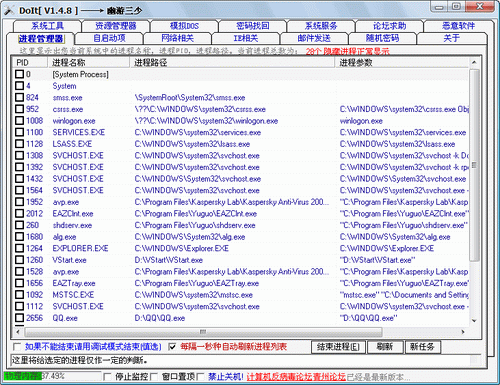Check the LSASS.EXE row checkbox
Image resolution: width=500 pixels, height=385 pixels.
pyautogui.click(x=20, y=144)
